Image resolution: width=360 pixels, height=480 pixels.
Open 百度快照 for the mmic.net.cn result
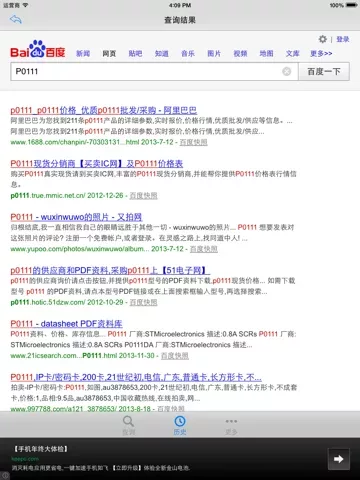pyautogui.click(x=143, y=196)
